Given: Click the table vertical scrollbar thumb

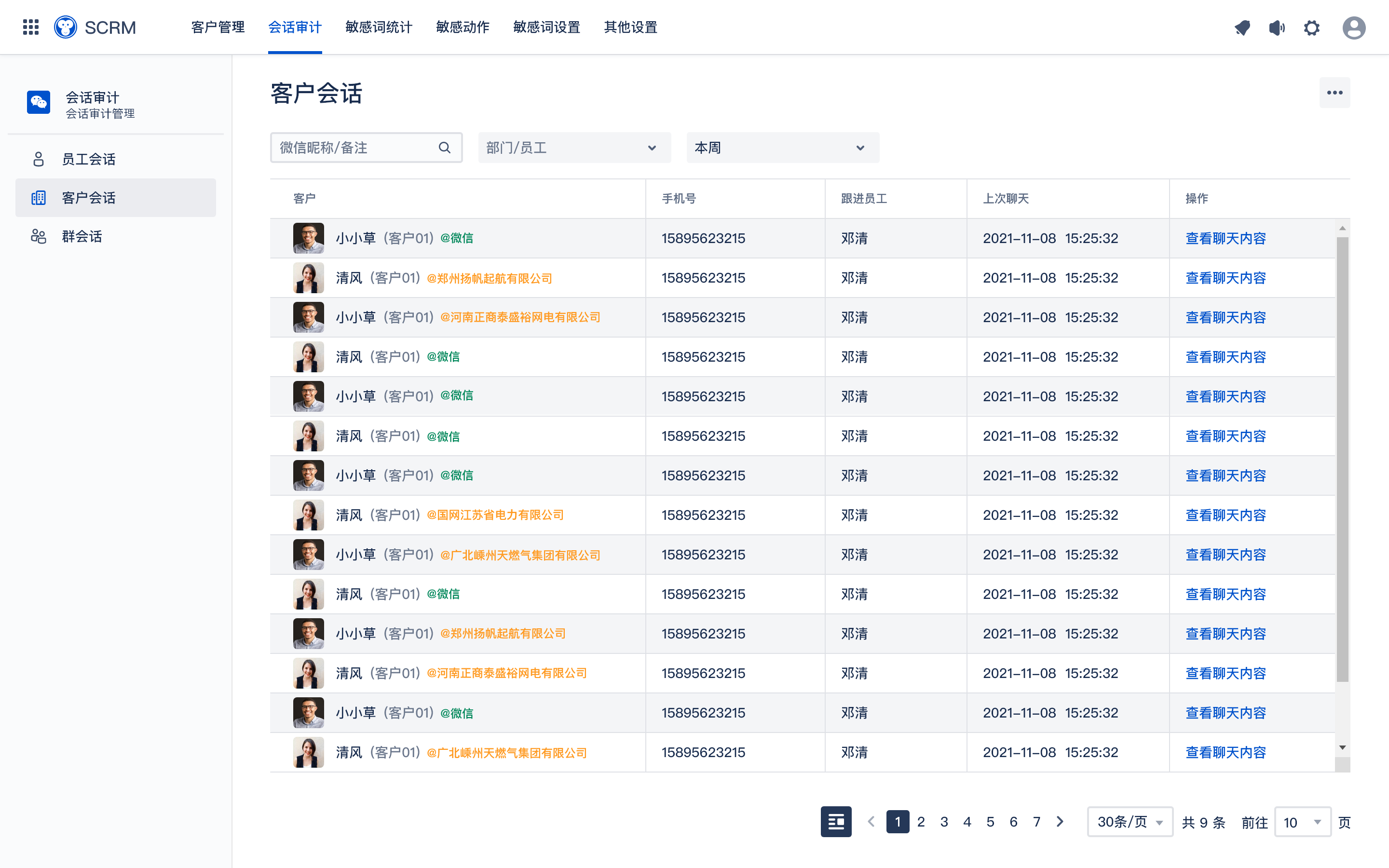Looking at the screenshot, I should (x=1342, y=459).
